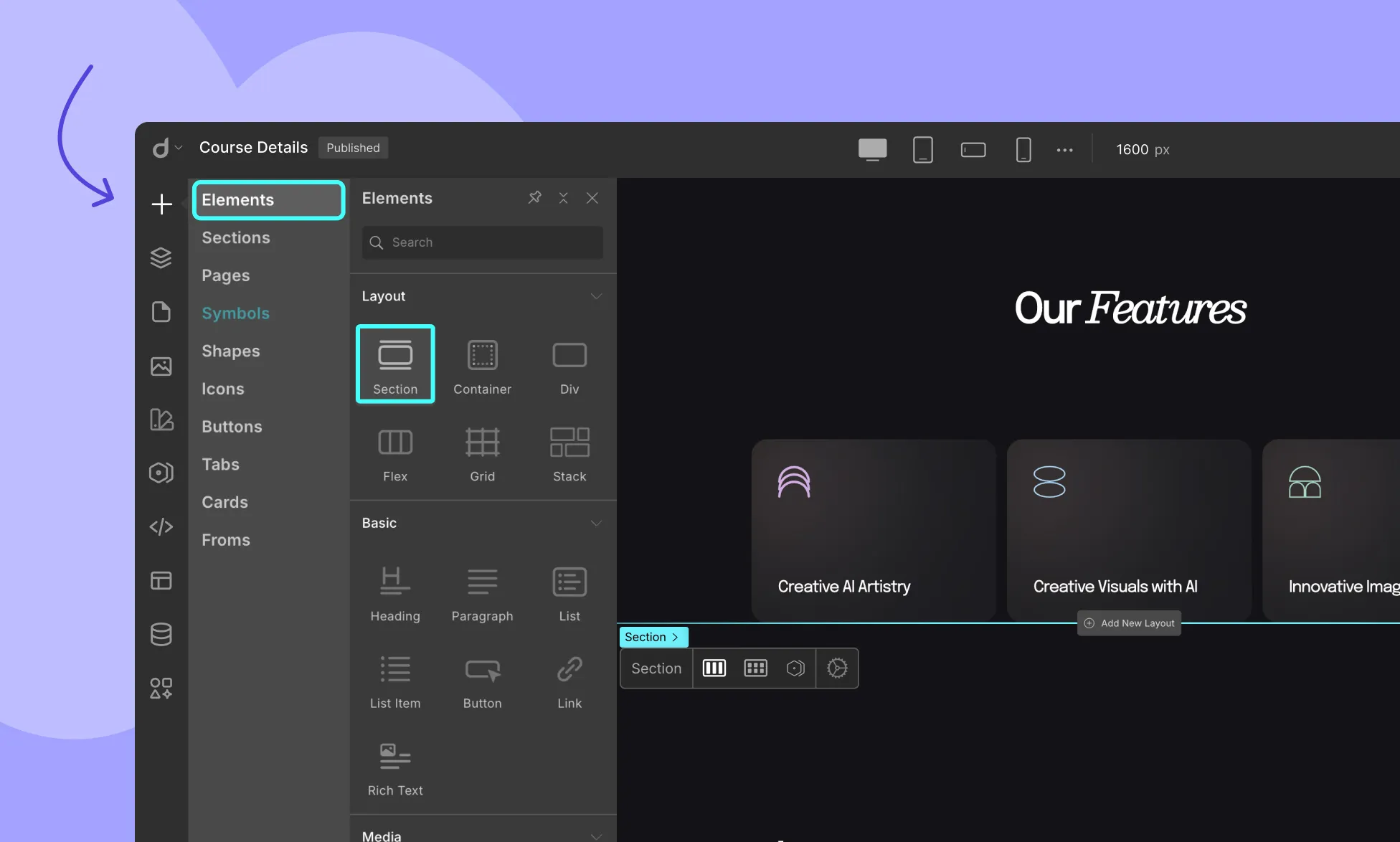The width and height of the screenshot is (1400, 842).
Task: Select the Flex layout element
Action: click(395, 455)
